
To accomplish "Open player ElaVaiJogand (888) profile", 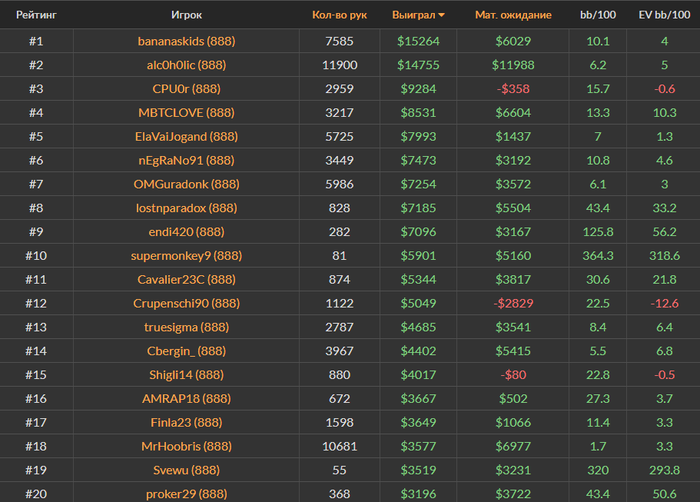I will click(186, 136).
